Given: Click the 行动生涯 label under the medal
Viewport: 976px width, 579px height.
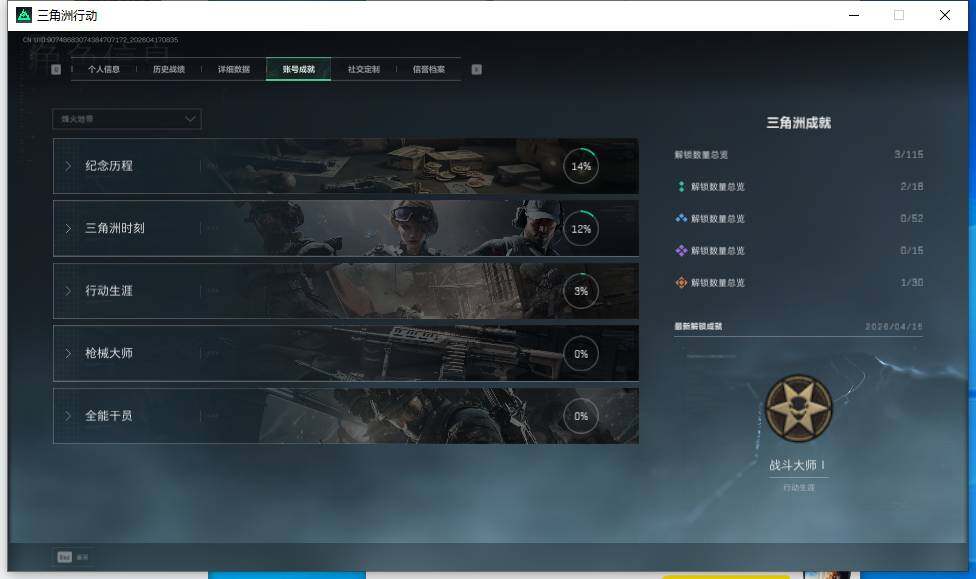Looking at the screenshot, I should [x=799, y=487].
